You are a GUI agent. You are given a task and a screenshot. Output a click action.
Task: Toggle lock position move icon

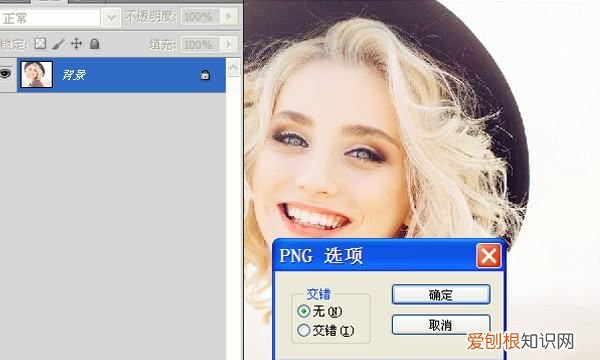(77, 44)
